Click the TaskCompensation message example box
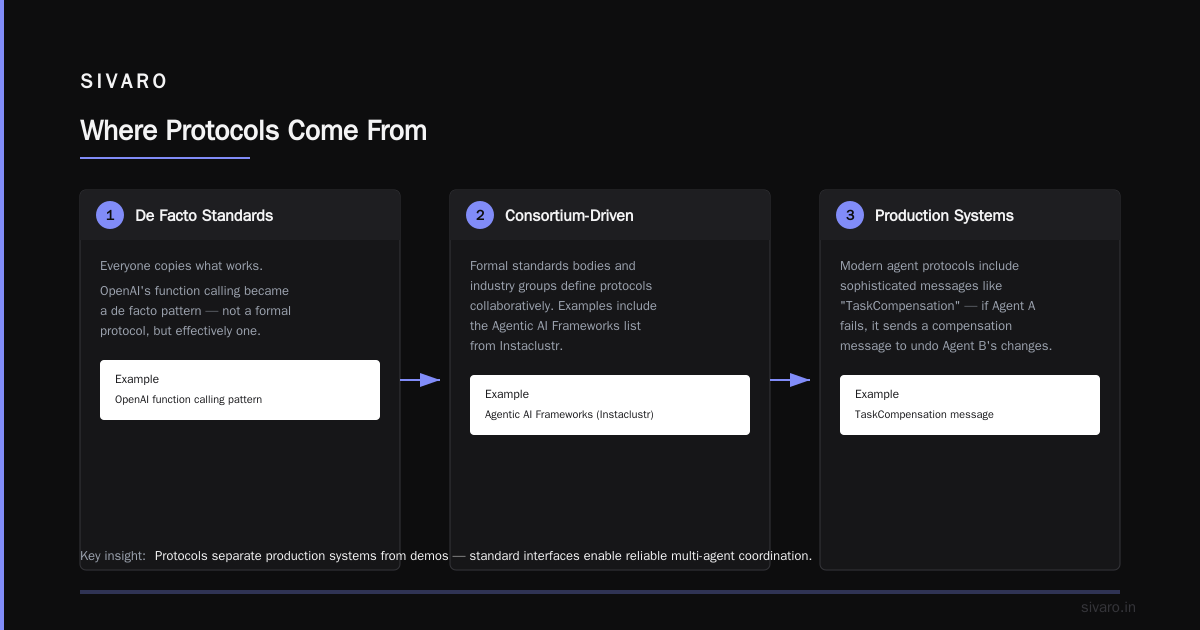Viewport: 1200px width, 630px height. pyautogui.click(x=970, y=405)
